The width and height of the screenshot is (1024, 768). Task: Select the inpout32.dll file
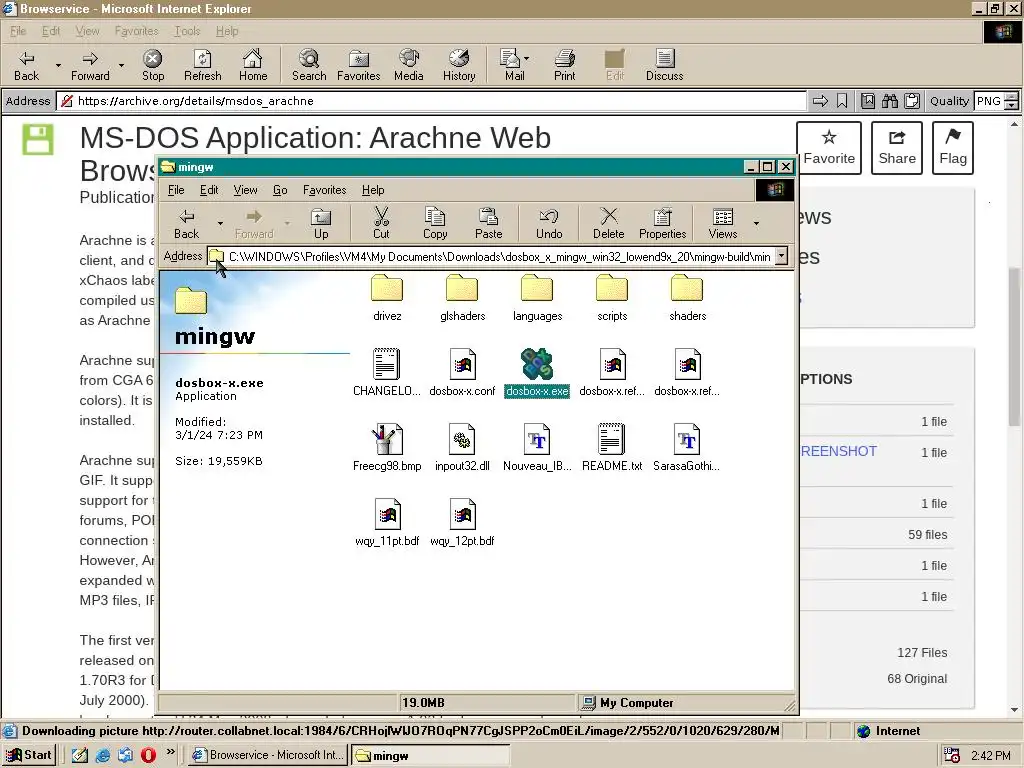pyautogui.click(x=462, y=448)
